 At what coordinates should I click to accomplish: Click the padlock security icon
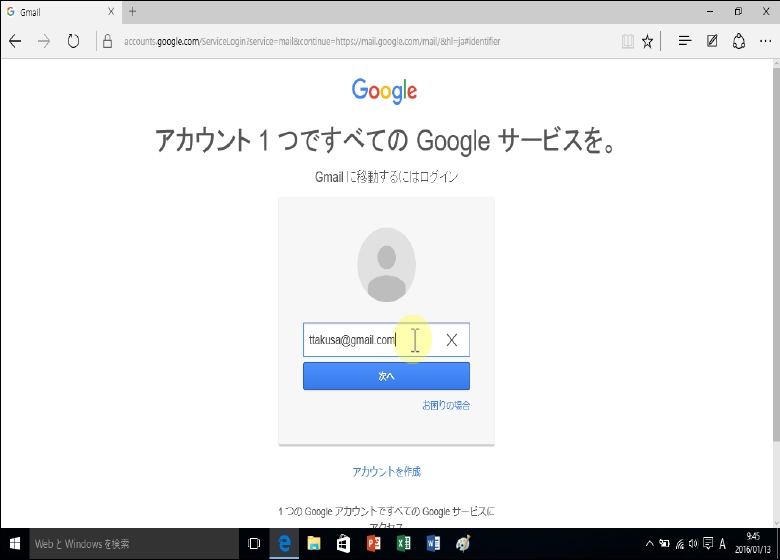pos(107,41)
